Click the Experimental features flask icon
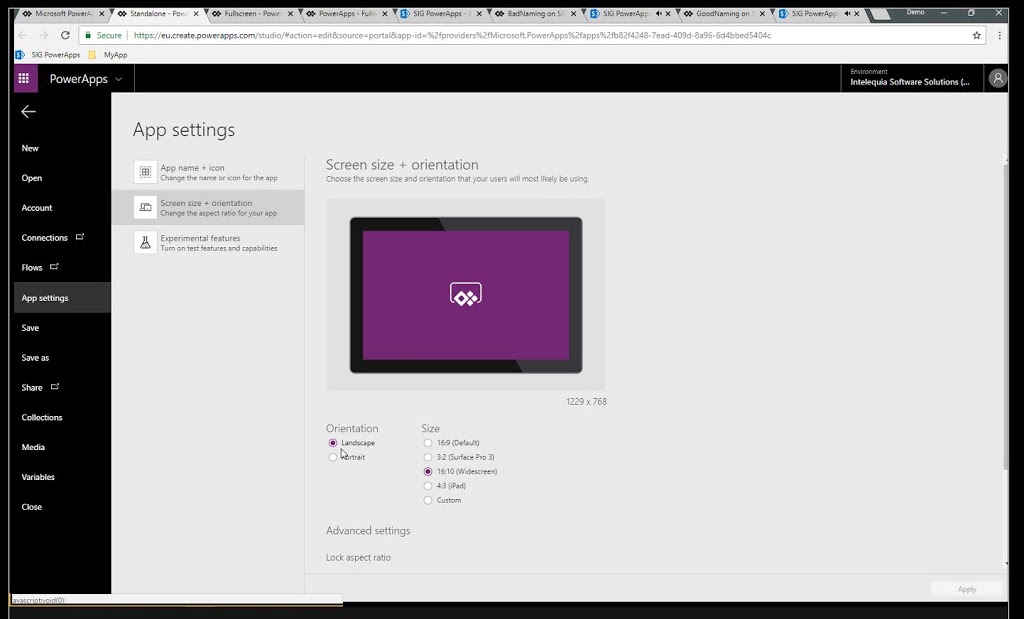1024x619 pixels. point(145,243)
